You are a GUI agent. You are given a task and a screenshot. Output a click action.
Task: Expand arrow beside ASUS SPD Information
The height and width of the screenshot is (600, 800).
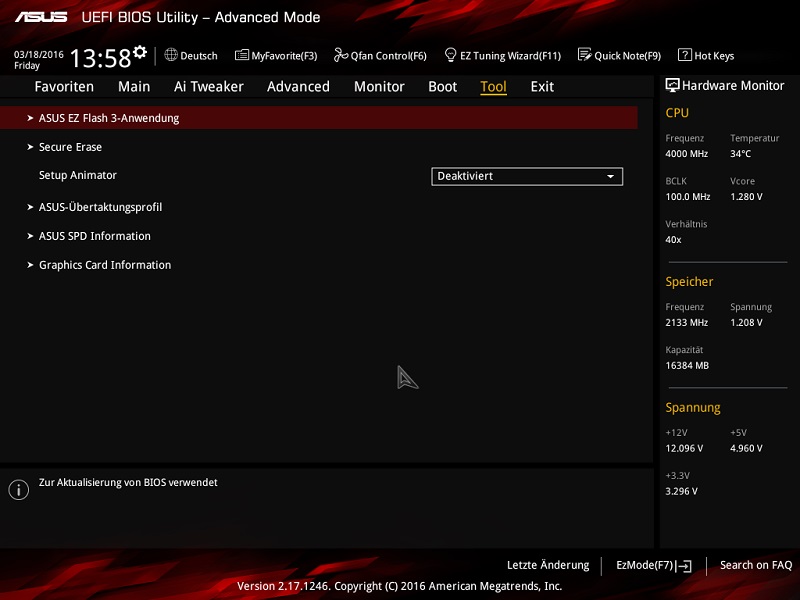(30, 236)
